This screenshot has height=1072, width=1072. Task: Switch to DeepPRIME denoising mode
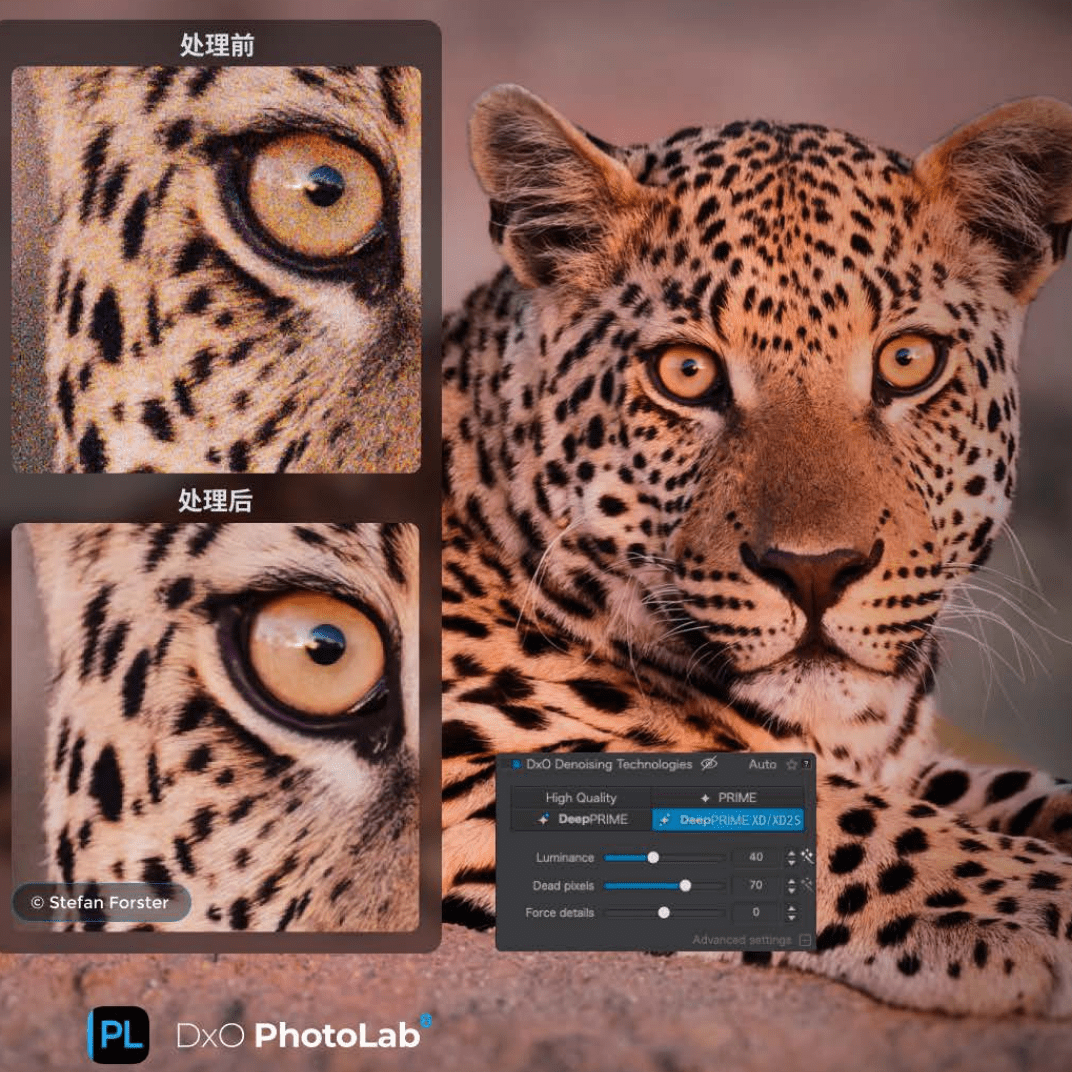coord(581,819)
